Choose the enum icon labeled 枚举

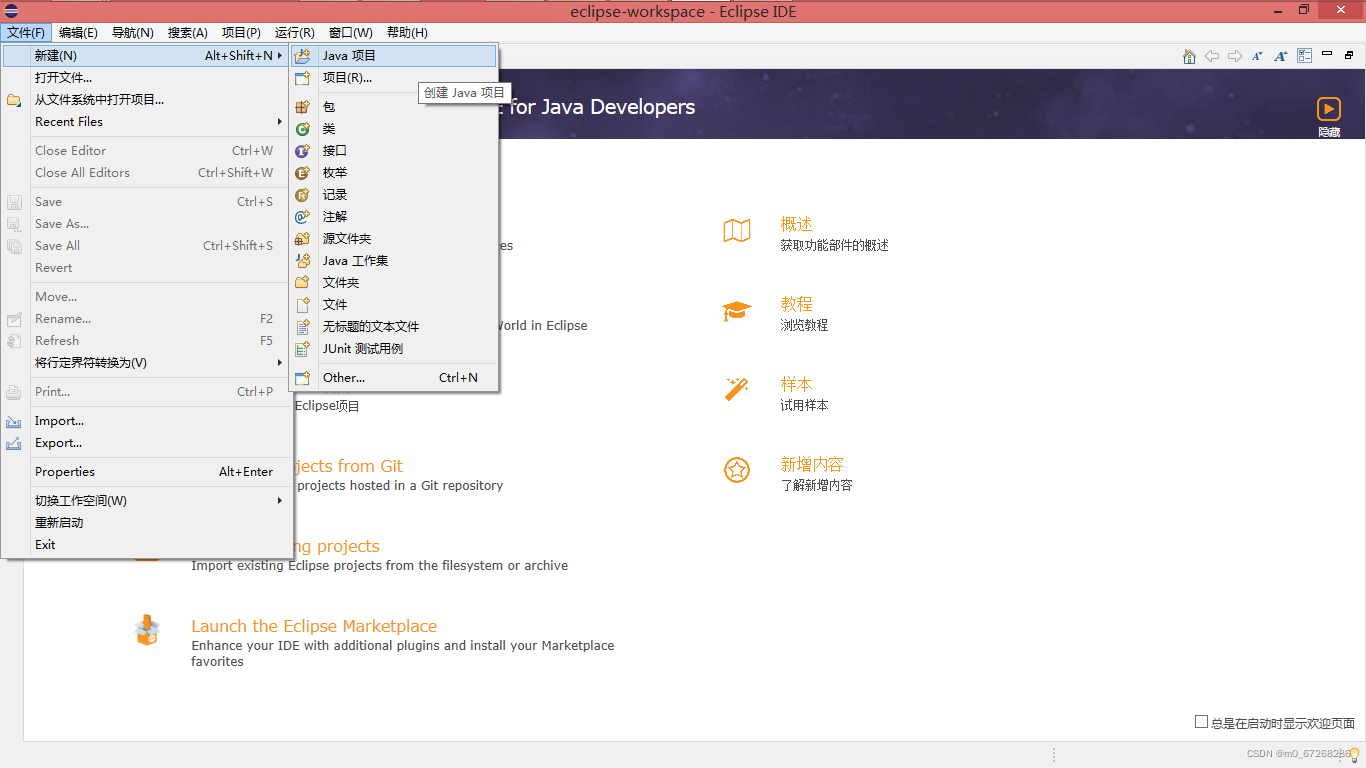(x=302, y=173)
